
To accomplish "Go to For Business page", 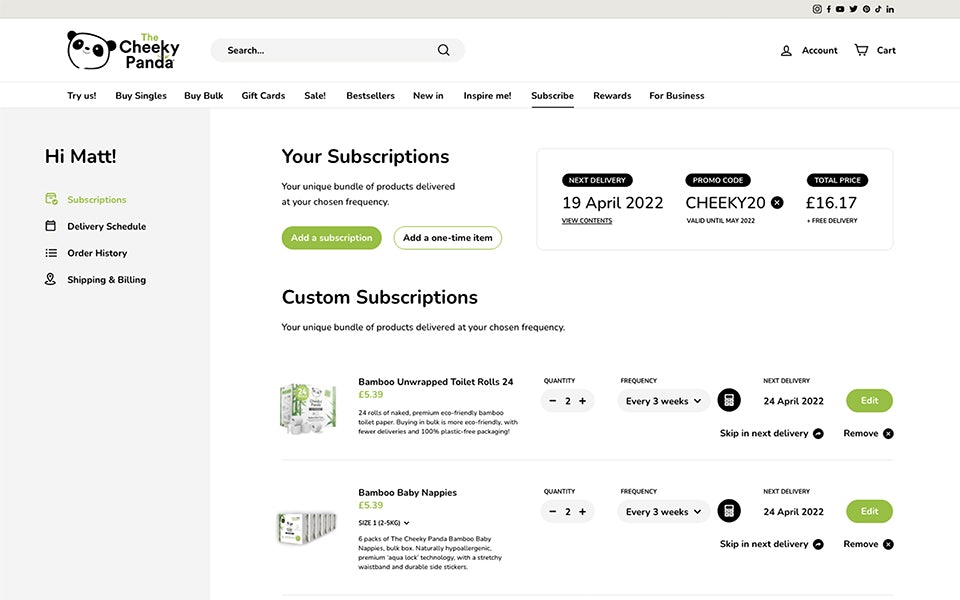I will pos(677,96).
